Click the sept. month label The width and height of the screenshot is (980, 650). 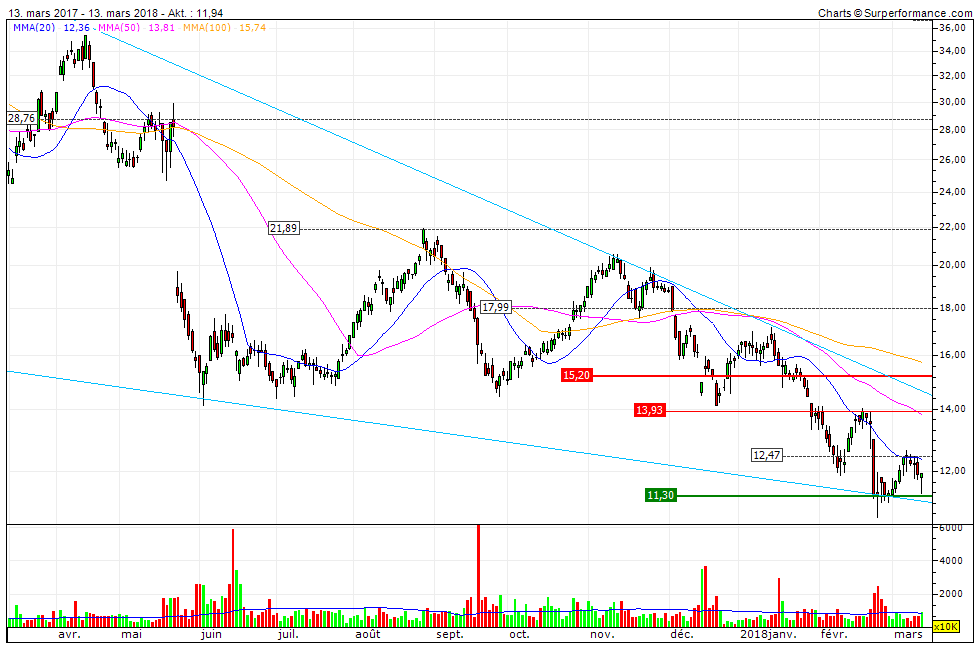pyautogui.click(x=450, y=635)
